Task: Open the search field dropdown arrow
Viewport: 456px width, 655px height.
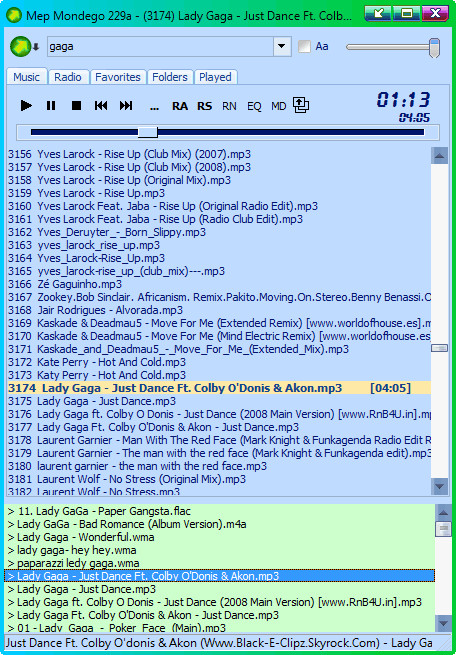Action: pos(282,46)
